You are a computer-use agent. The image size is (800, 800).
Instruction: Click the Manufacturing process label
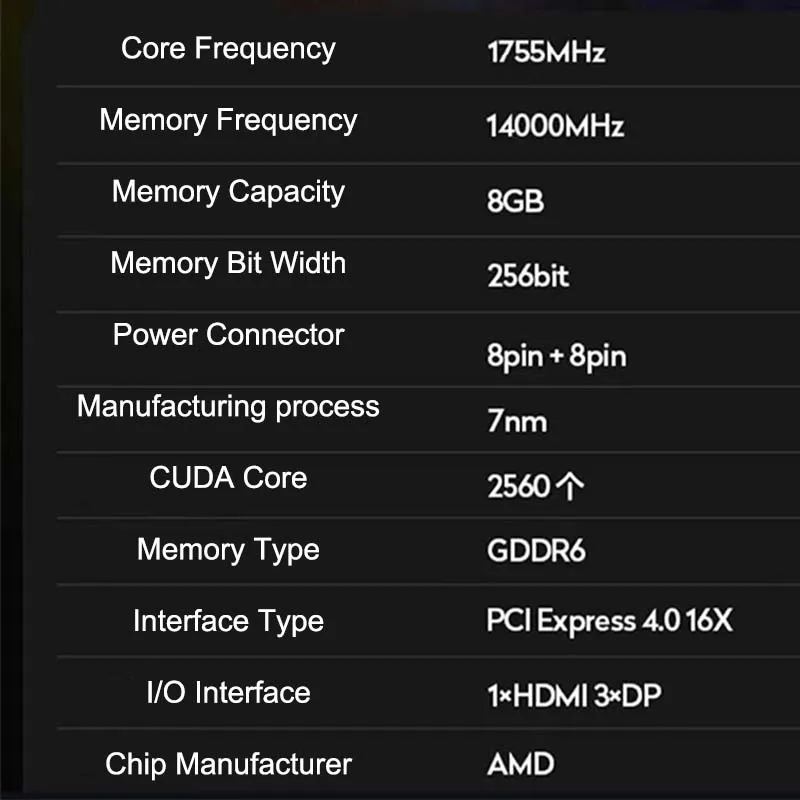(x=228, y=407)
